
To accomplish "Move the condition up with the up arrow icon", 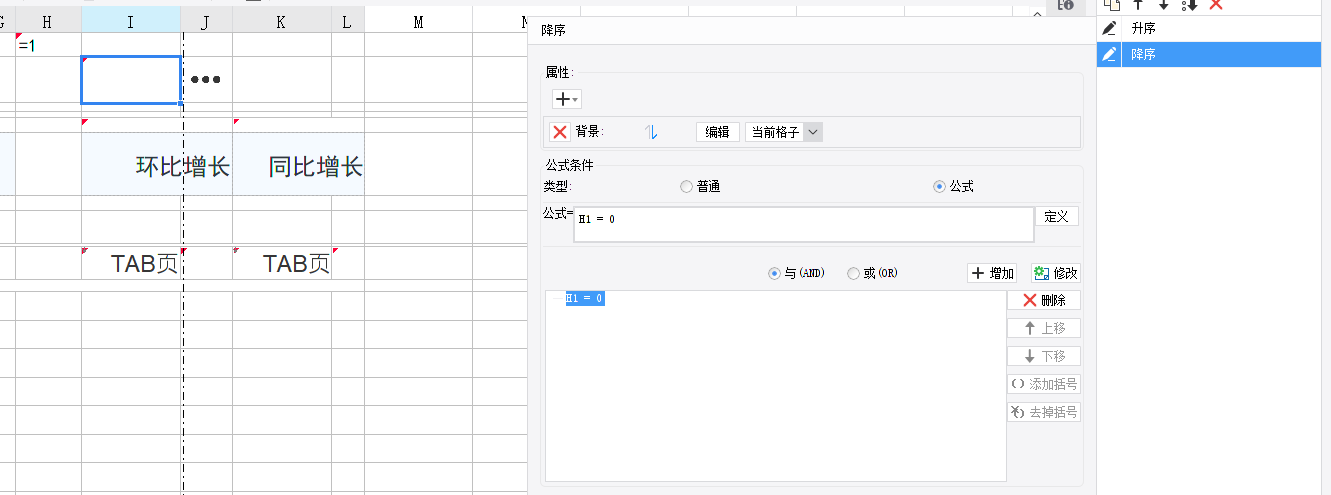I will tap(1137, 5).
